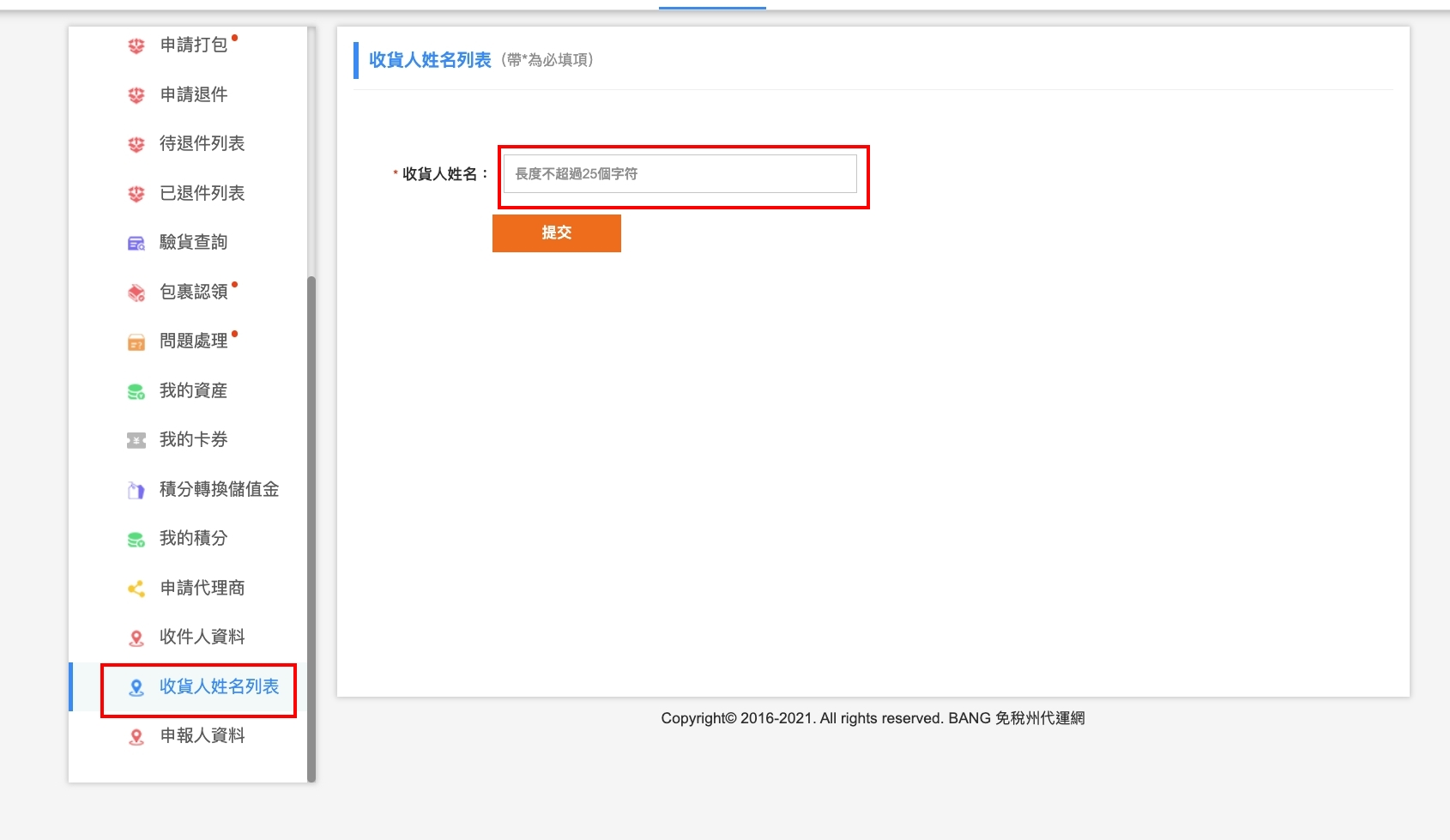Click the 申請退件 package icon
The height and width of the screenshot is (840, 1450).
tap(136, 95)
